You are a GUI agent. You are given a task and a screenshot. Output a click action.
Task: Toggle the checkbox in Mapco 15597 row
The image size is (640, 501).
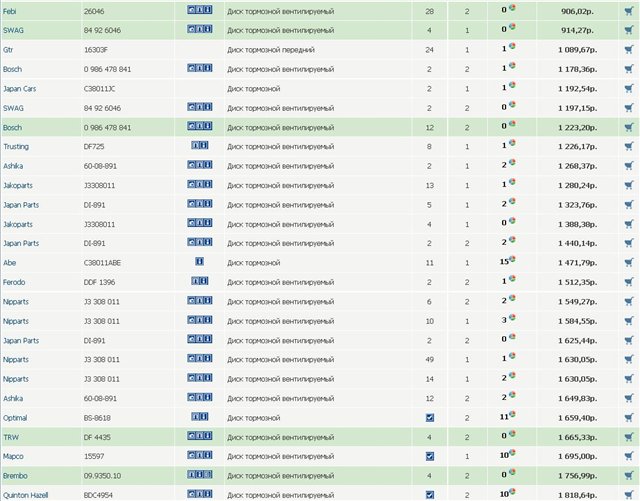click(x=429, y=456)
